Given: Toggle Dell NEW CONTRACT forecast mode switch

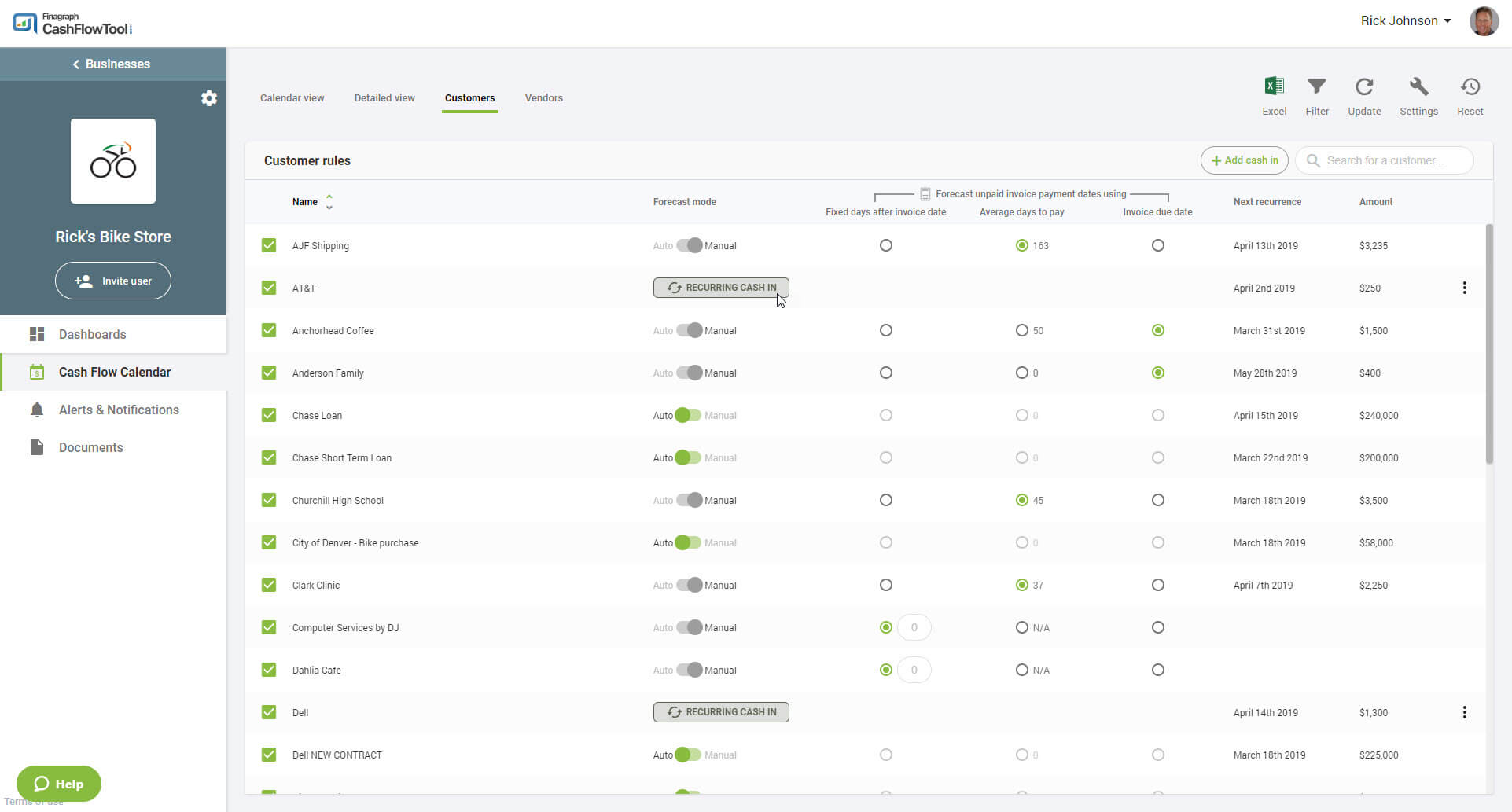Looking at the screenshot, I should pyautogui.click(x=688, y=755).
